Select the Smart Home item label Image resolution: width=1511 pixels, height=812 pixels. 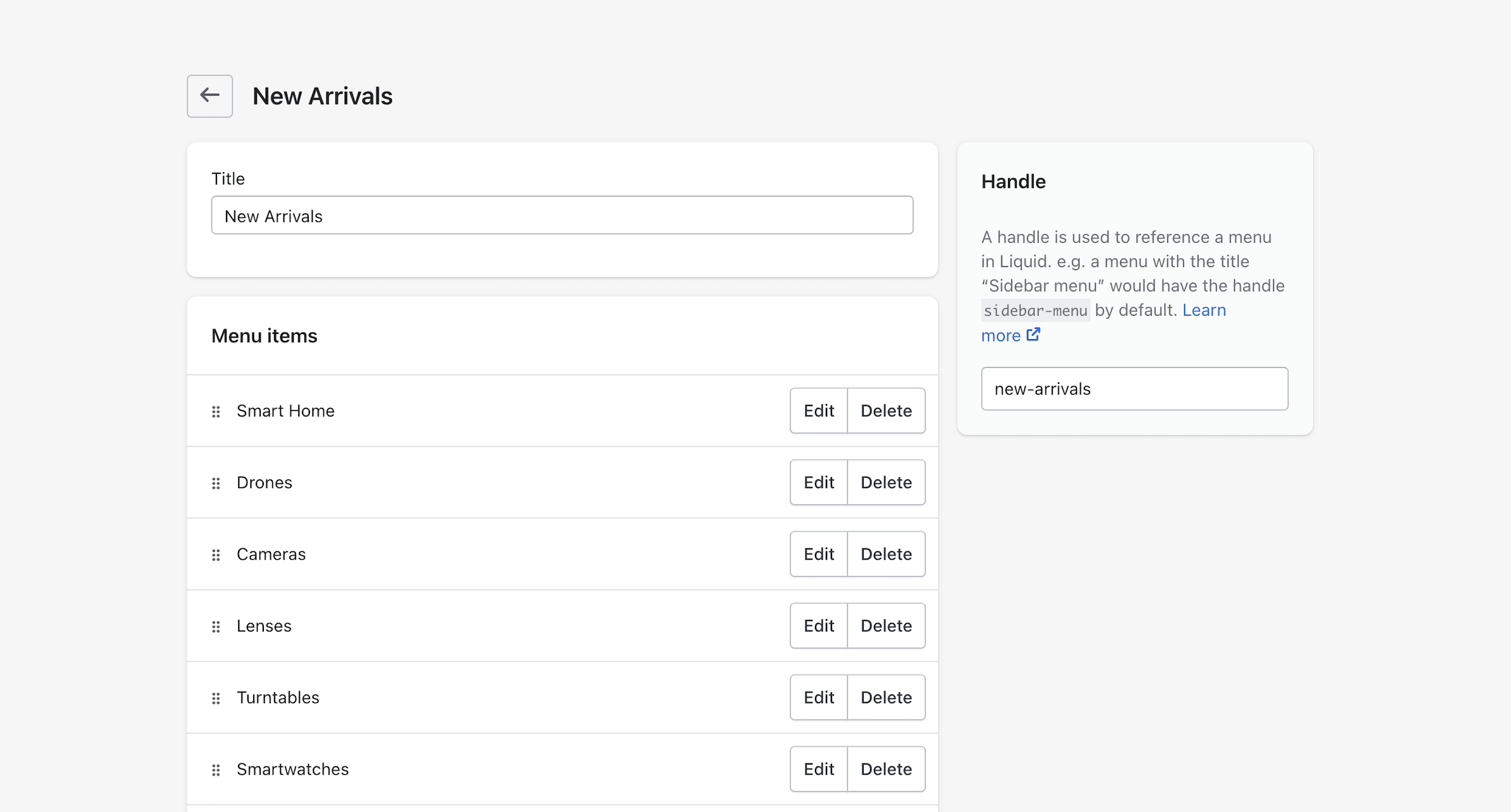click(x=285, y=411)
